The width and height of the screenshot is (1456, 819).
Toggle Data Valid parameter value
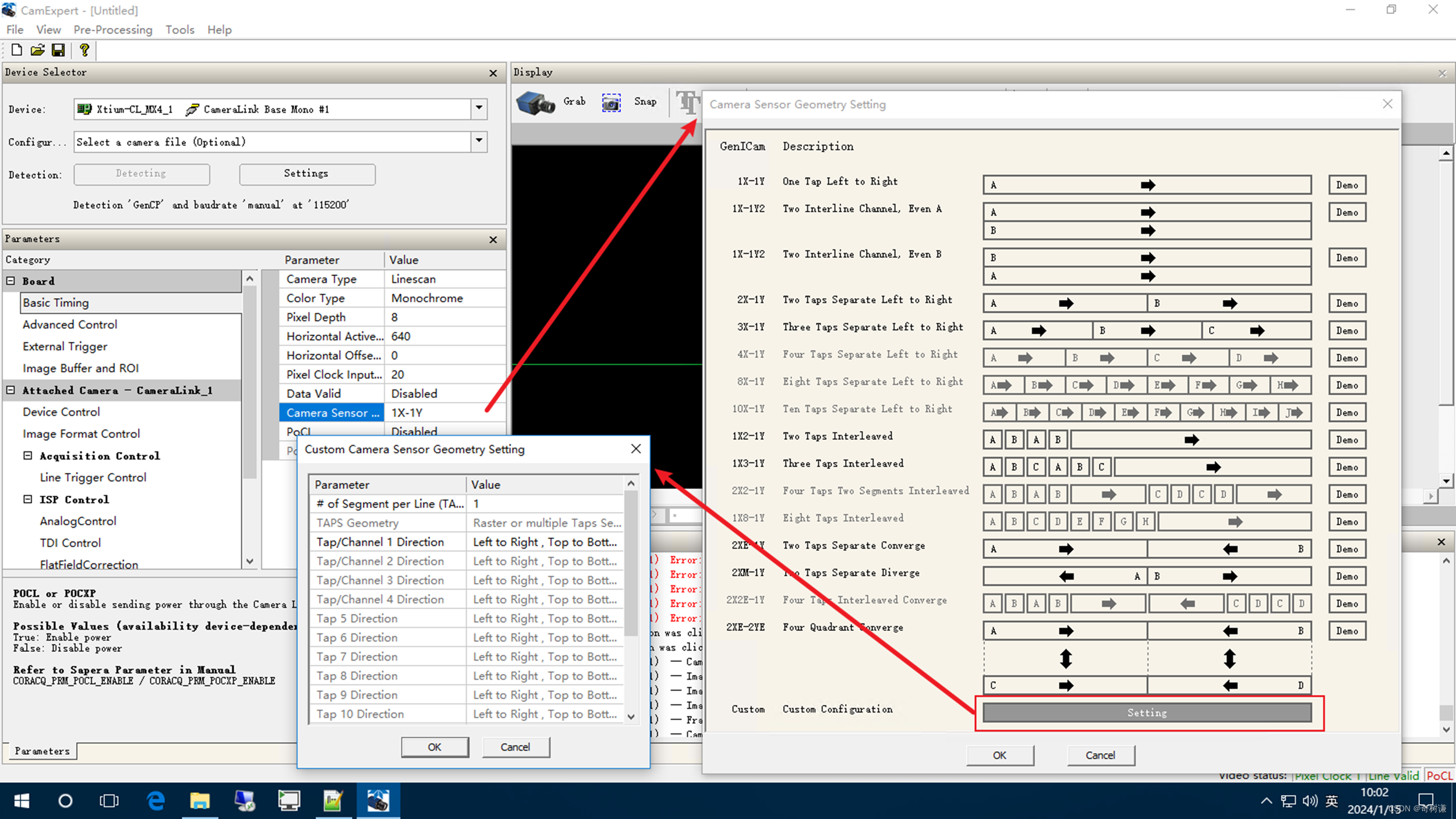pyautogui.click(x=440, y=393)
